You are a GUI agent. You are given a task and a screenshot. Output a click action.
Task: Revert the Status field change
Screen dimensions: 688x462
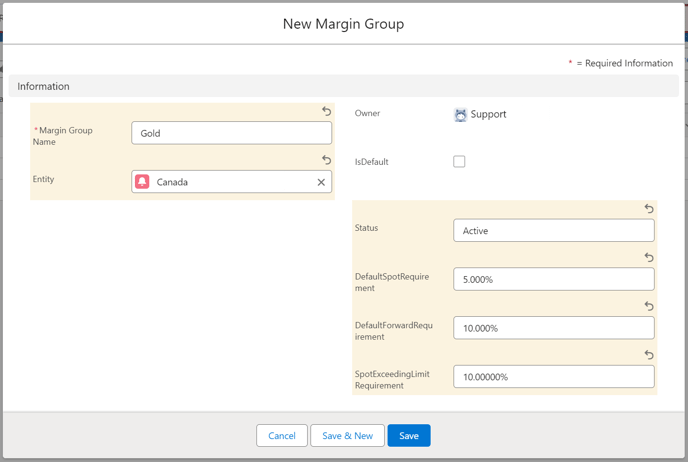pyautogui.click(x=648, y=209)
